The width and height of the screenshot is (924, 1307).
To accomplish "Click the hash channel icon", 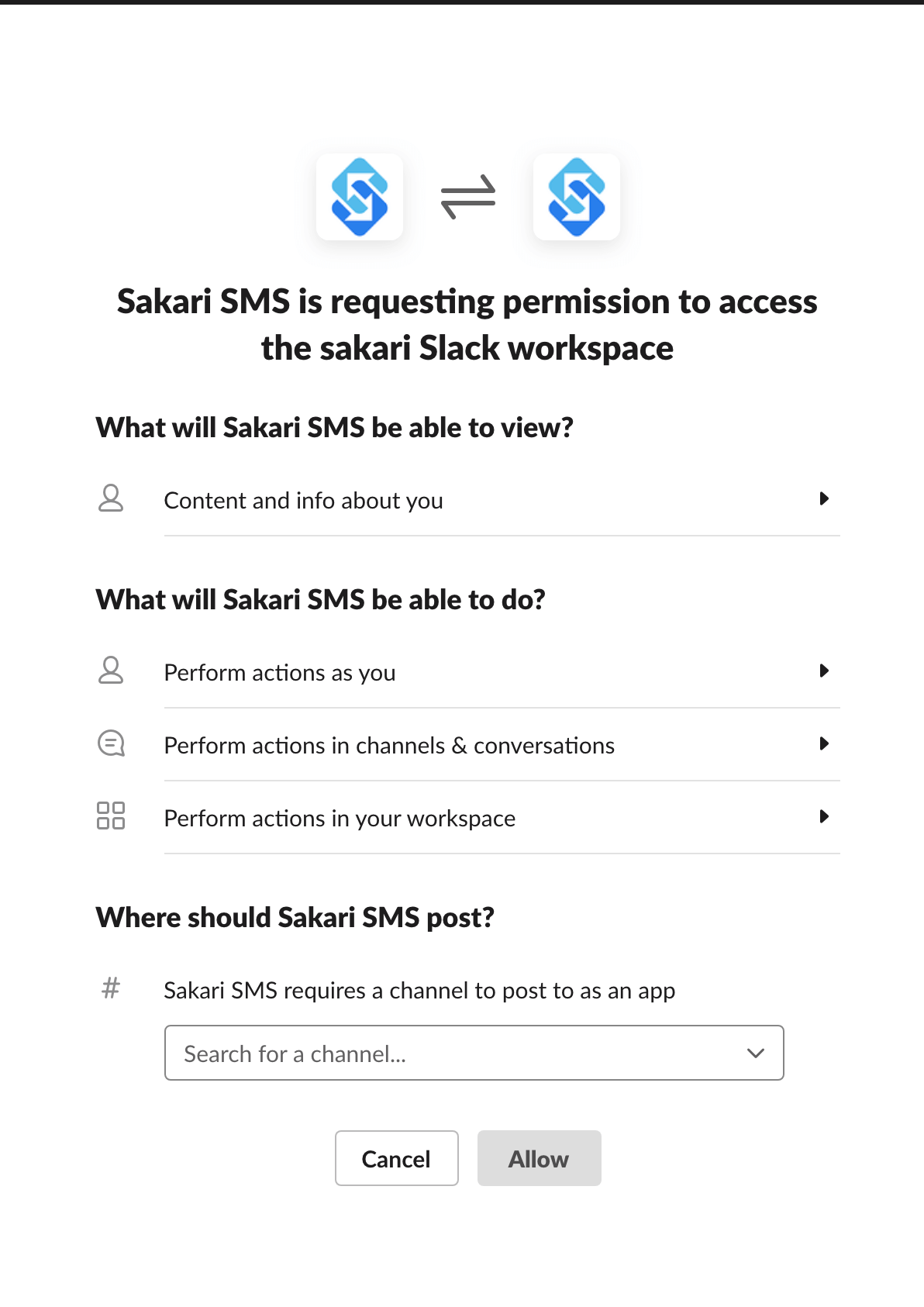I will [111, 988].
